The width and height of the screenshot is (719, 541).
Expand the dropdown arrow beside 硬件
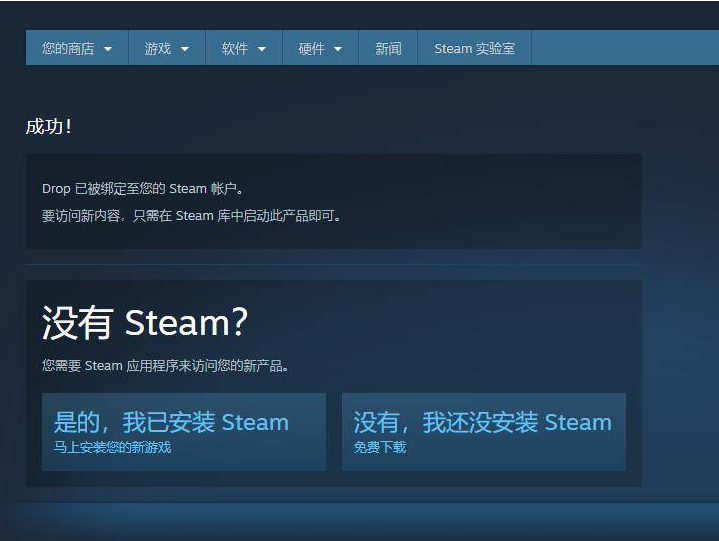(338, 49)
